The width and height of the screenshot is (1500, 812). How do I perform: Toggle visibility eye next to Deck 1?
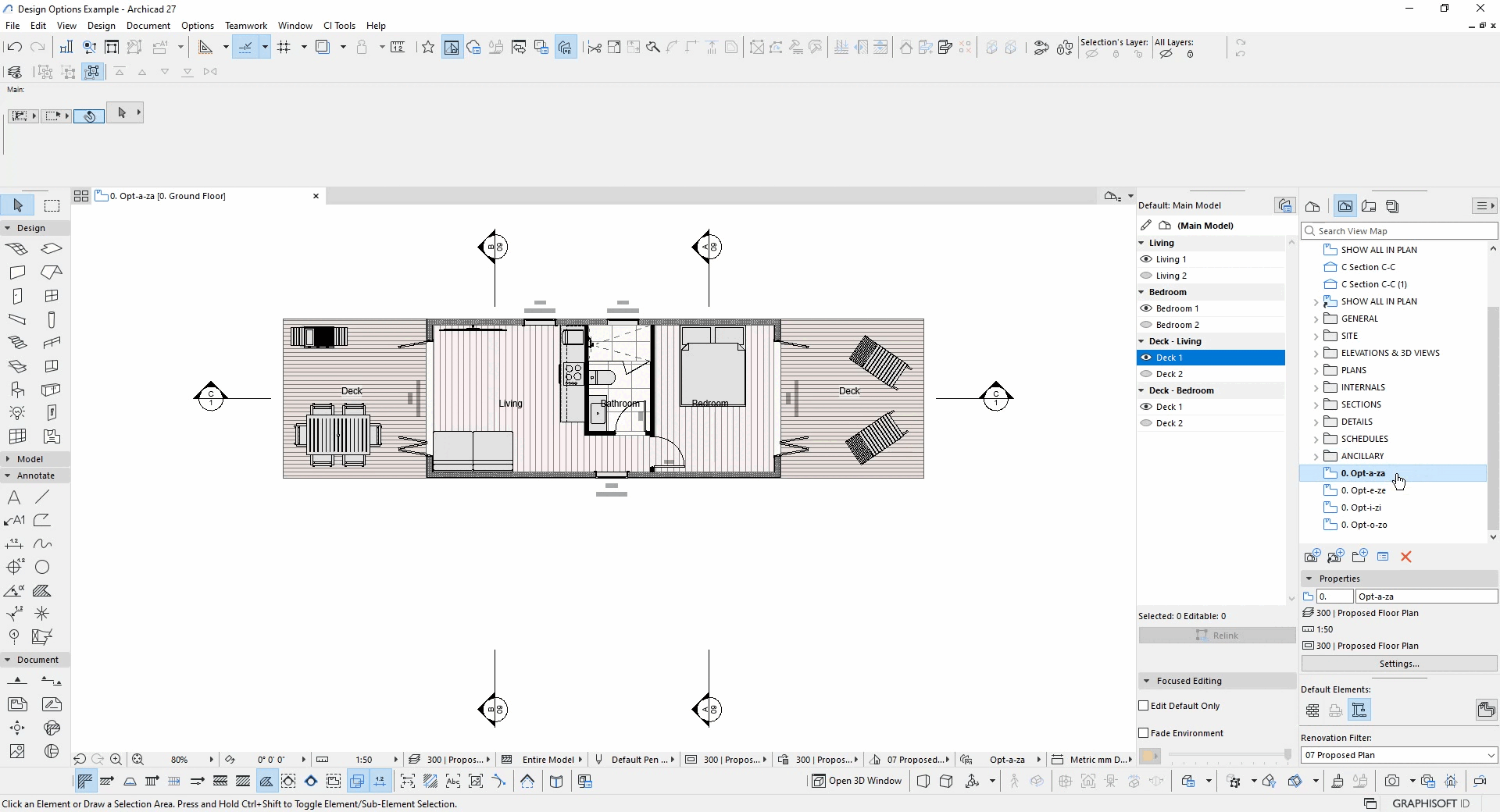pyautogui.click(x=1146, y=358)
